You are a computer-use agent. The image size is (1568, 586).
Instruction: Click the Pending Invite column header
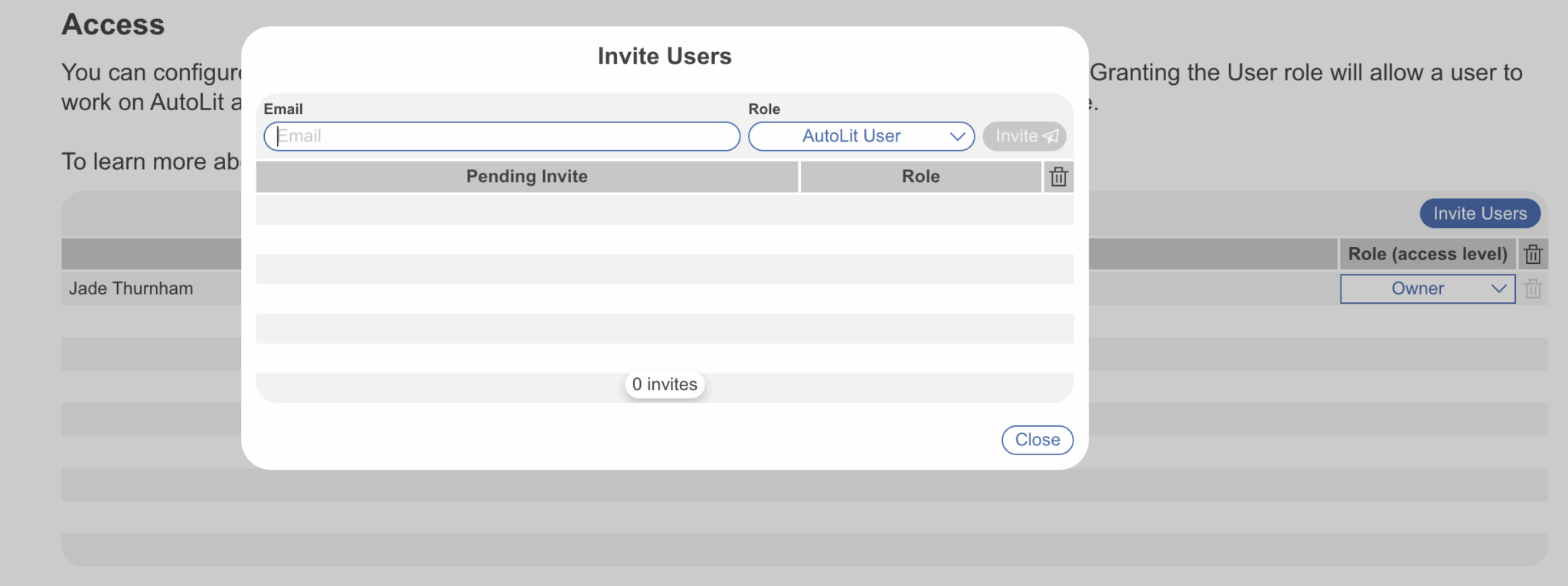tap(527, 177)
